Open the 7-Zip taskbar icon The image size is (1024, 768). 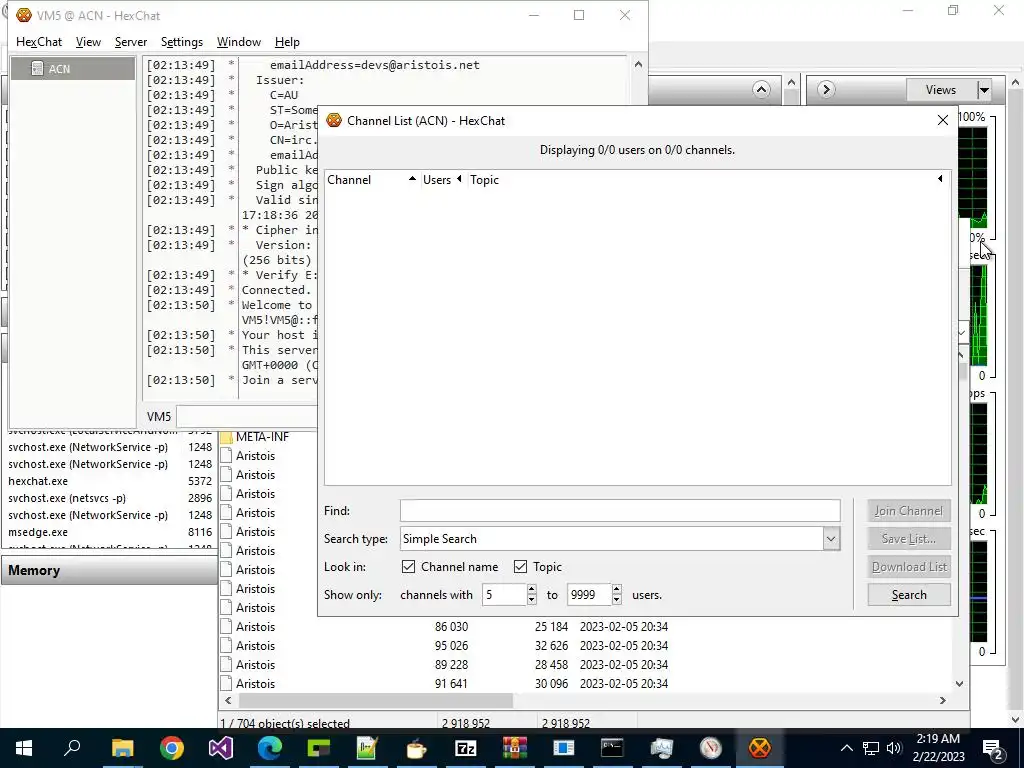(x=466, y=748)
